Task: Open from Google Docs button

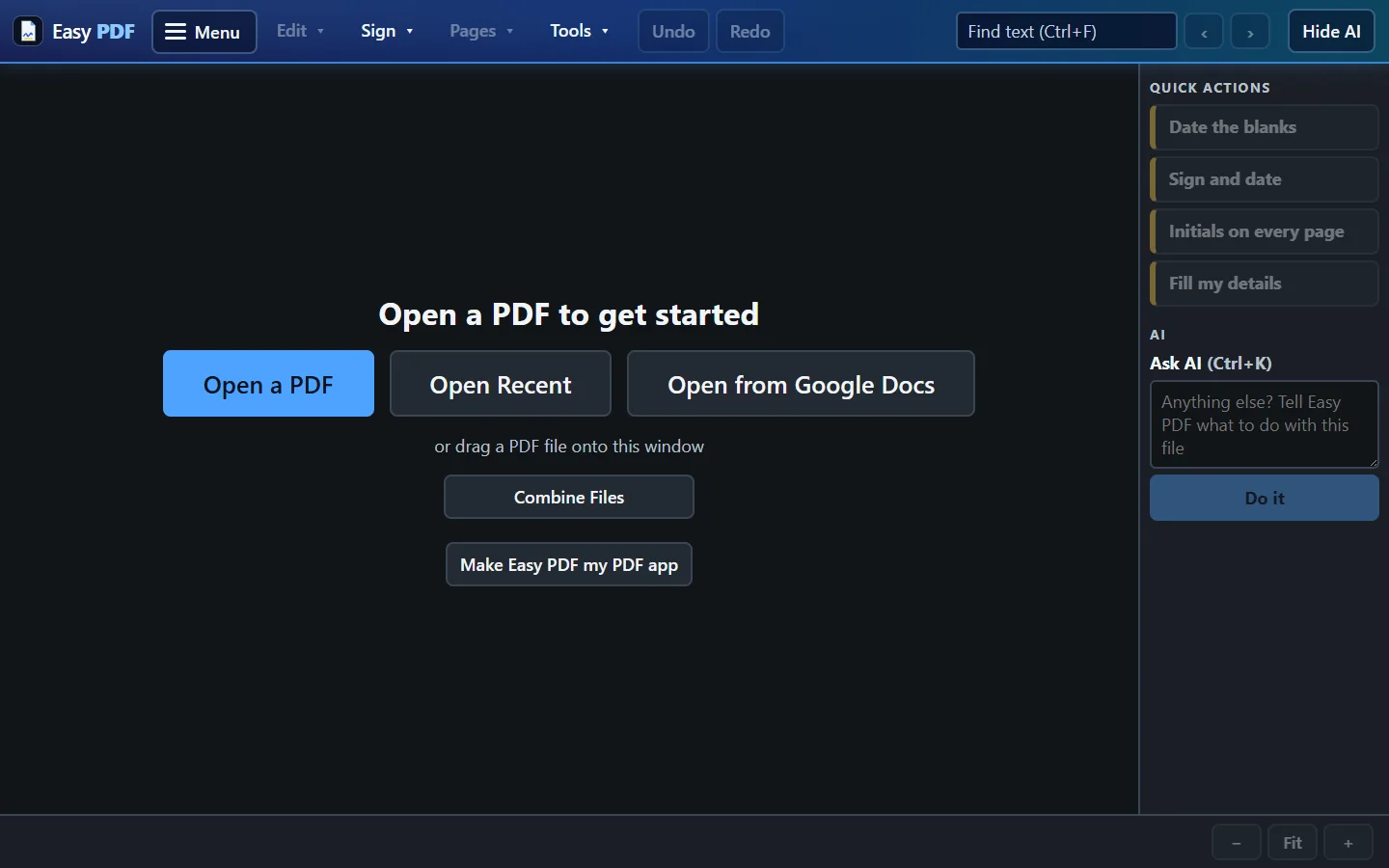Action: pos(801,384)
